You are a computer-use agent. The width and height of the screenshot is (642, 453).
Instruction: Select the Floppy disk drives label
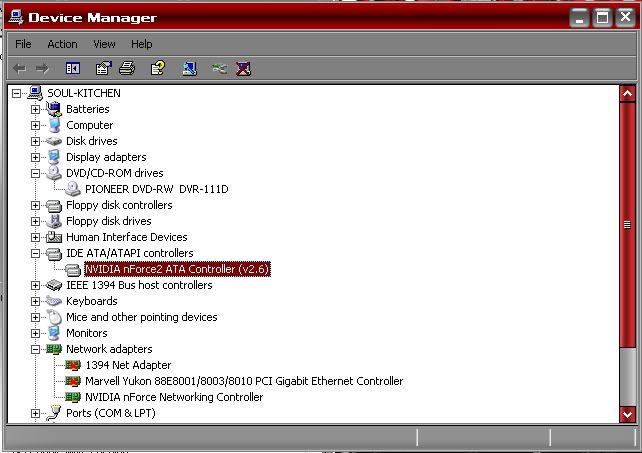click(109, 221)
